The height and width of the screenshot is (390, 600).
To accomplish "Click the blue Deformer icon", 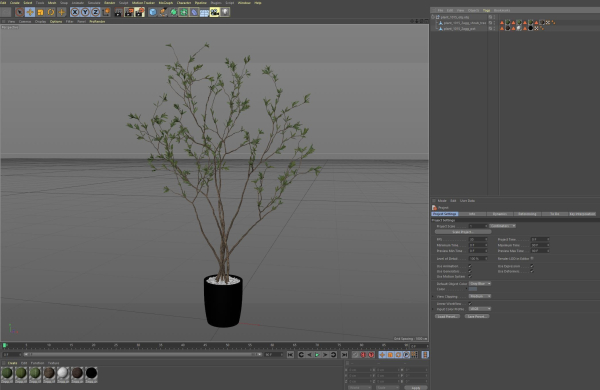I will tap(194, 12).
